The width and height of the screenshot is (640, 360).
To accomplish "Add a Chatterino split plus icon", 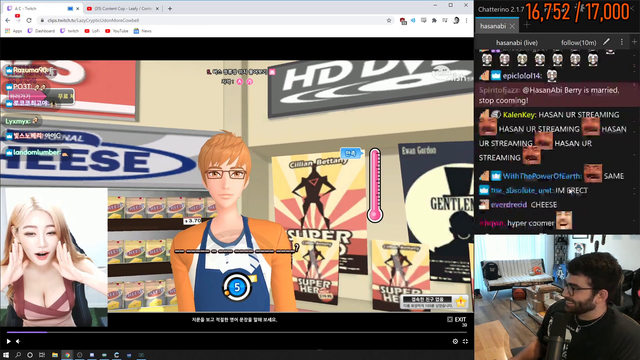I will click(x=634, y=42).
